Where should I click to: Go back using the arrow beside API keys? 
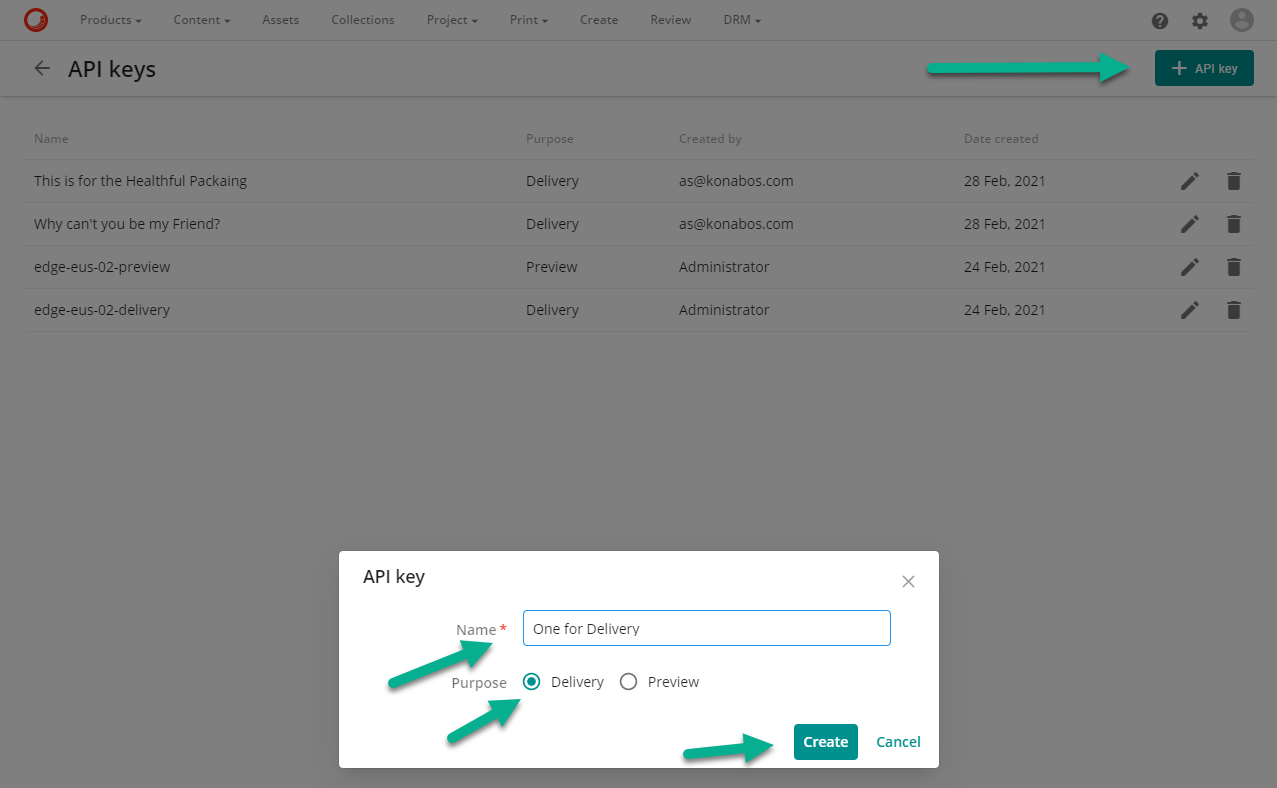[42, 69]
